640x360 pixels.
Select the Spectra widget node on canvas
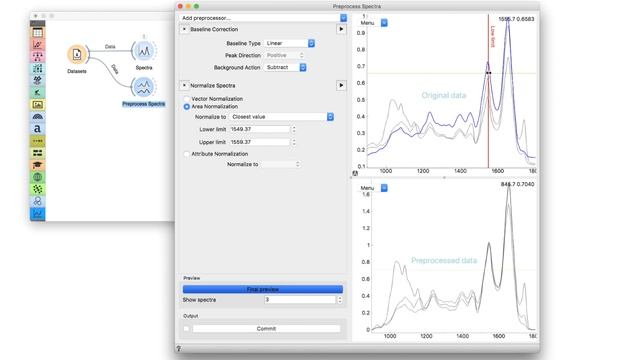(144, 51)
